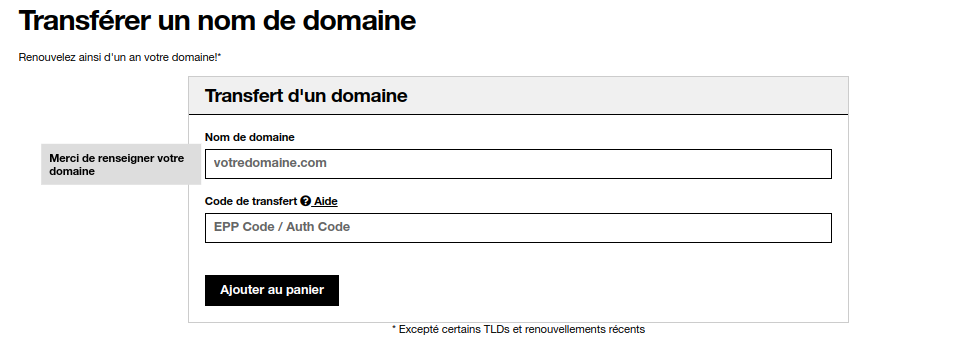Click the gray header bar of the transfer form
Viewport: 954px width, 361px height.
pyautogui.click(x=518, y=96)
